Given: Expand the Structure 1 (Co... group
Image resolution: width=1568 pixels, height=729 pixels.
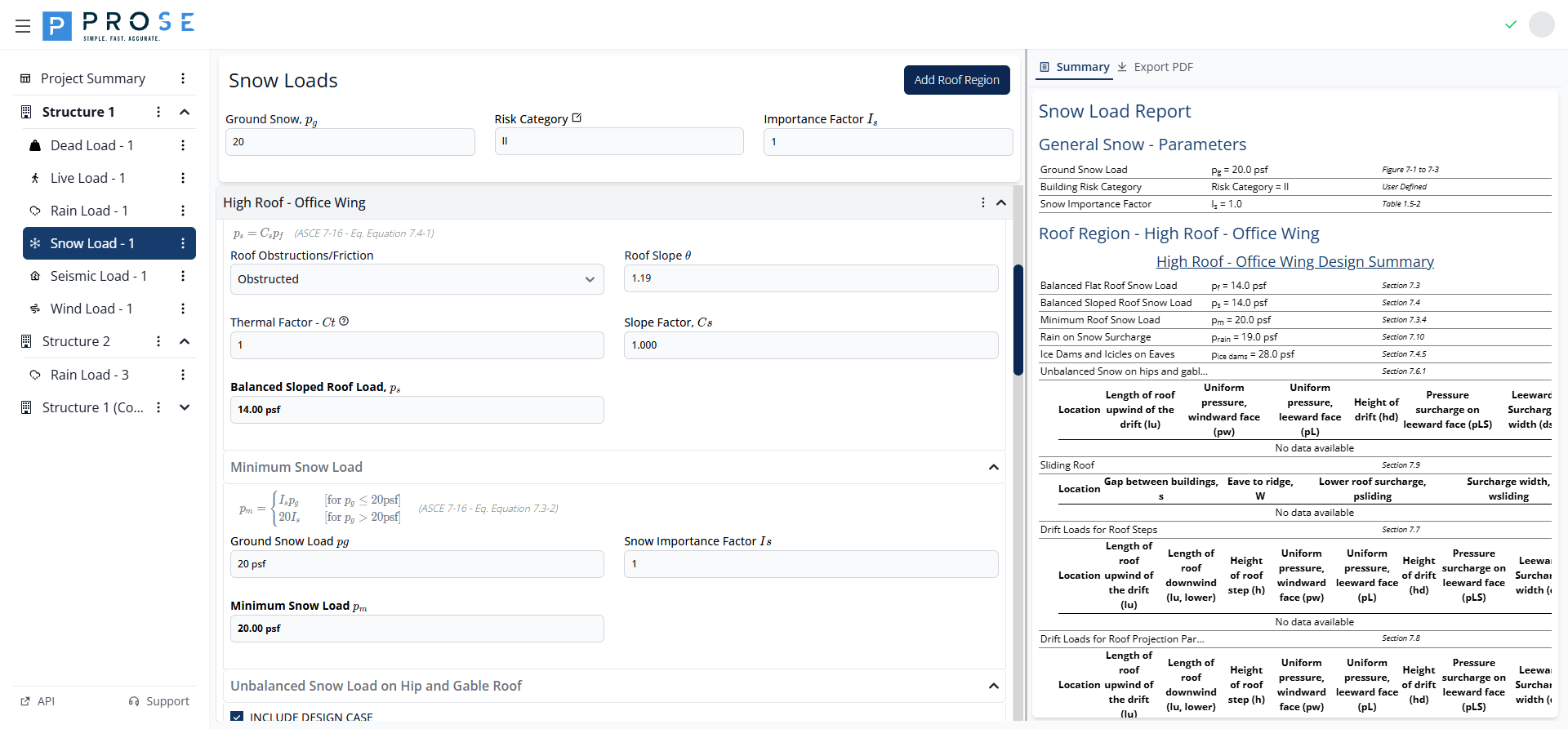Looking at the screenshot, I should point(185,407).
